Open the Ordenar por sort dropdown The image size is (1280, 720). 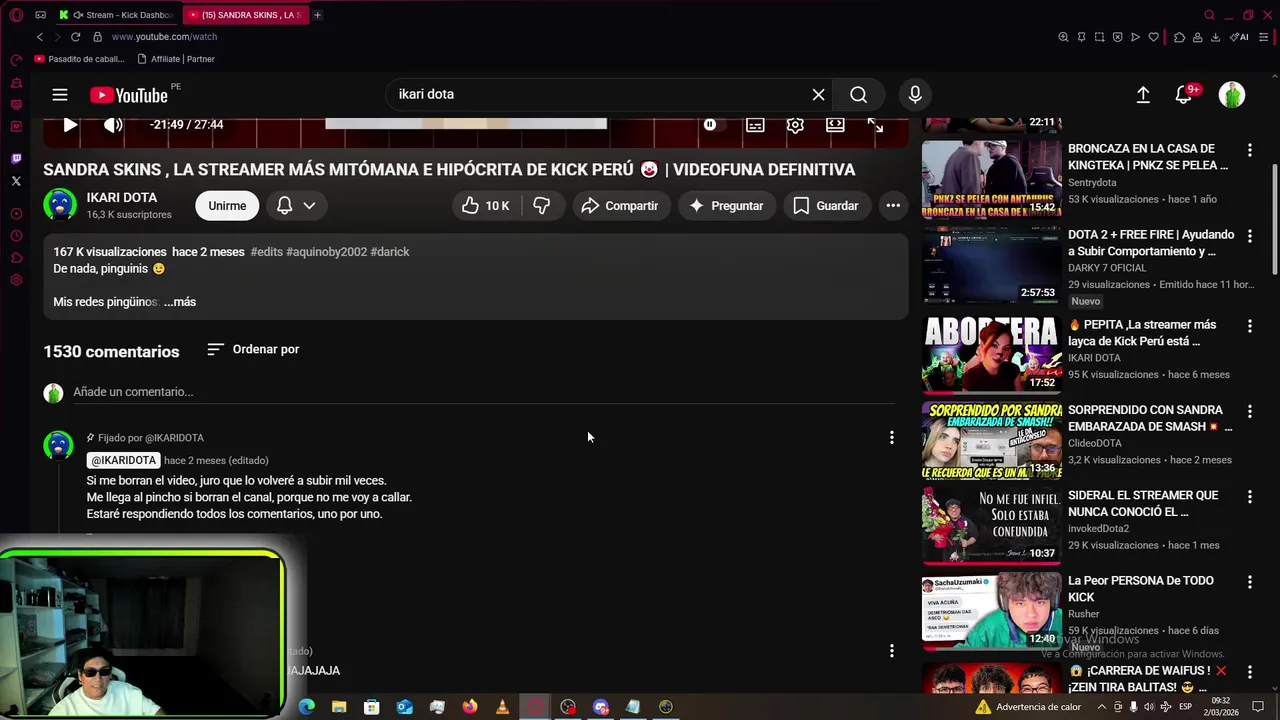(x=253, y=350)
